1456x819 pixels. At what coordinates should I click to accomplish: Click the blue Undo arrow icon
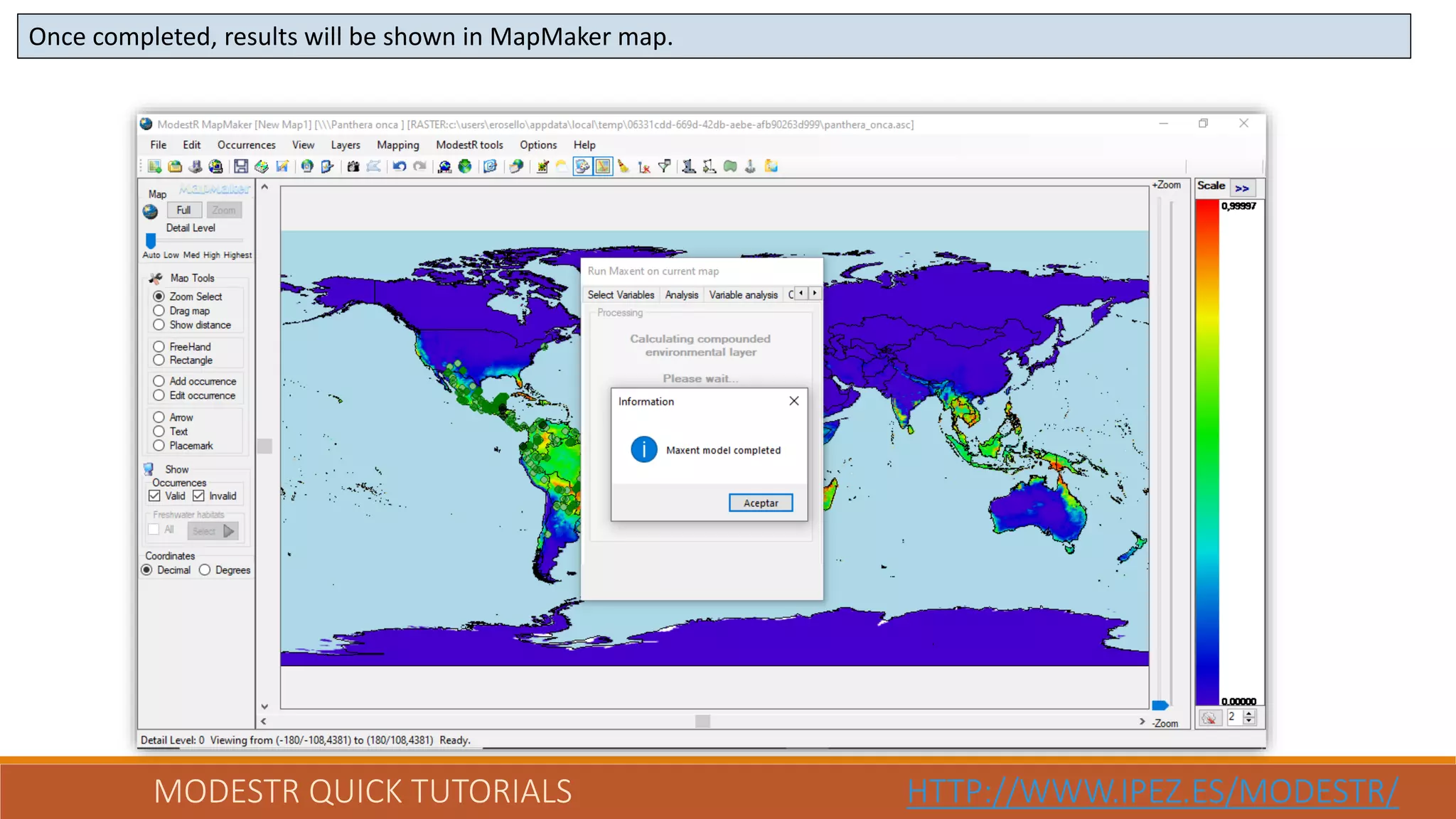[400, 166]
